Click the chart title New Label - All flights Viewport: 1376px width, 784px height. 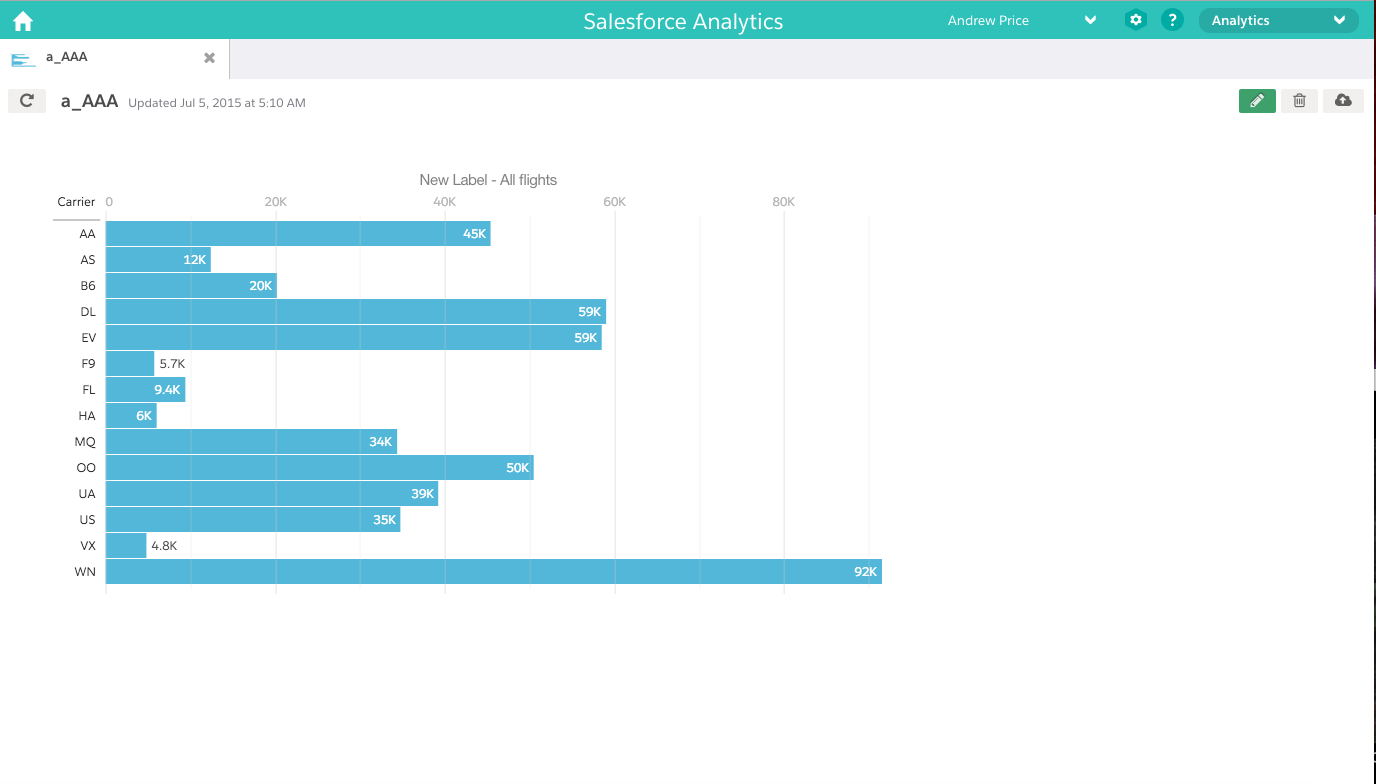tap(488, 180)
